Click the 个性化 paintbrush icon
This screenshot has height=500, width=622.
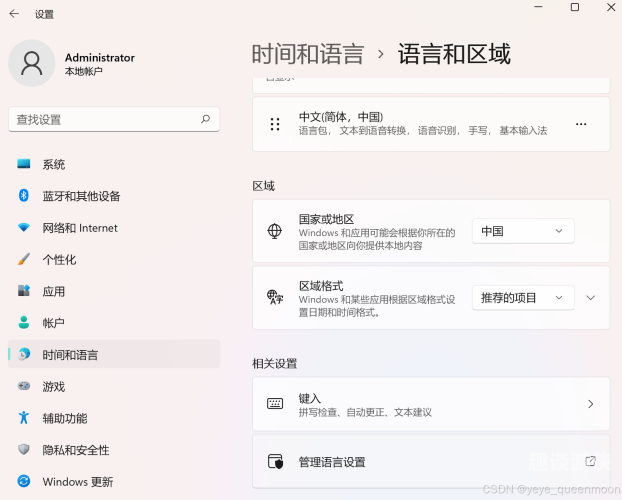(24, 259)
